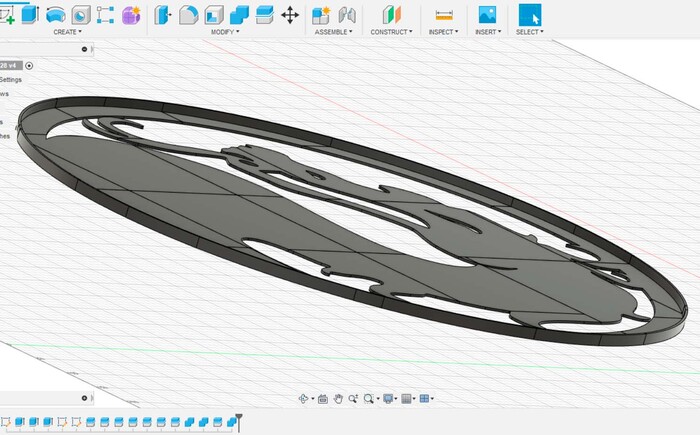Screen dimensions: 700x435
Task: Click the Insert image icon
Action: (x=487, y=15)
